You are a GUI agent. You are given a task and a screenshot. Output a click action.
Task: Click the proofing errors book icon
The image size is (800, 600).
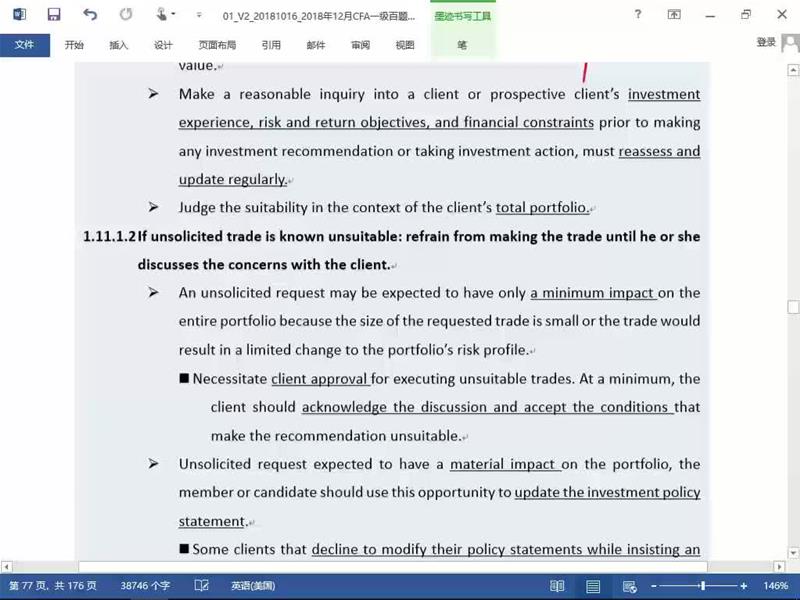pyautogui.click(x=202, y=586)
